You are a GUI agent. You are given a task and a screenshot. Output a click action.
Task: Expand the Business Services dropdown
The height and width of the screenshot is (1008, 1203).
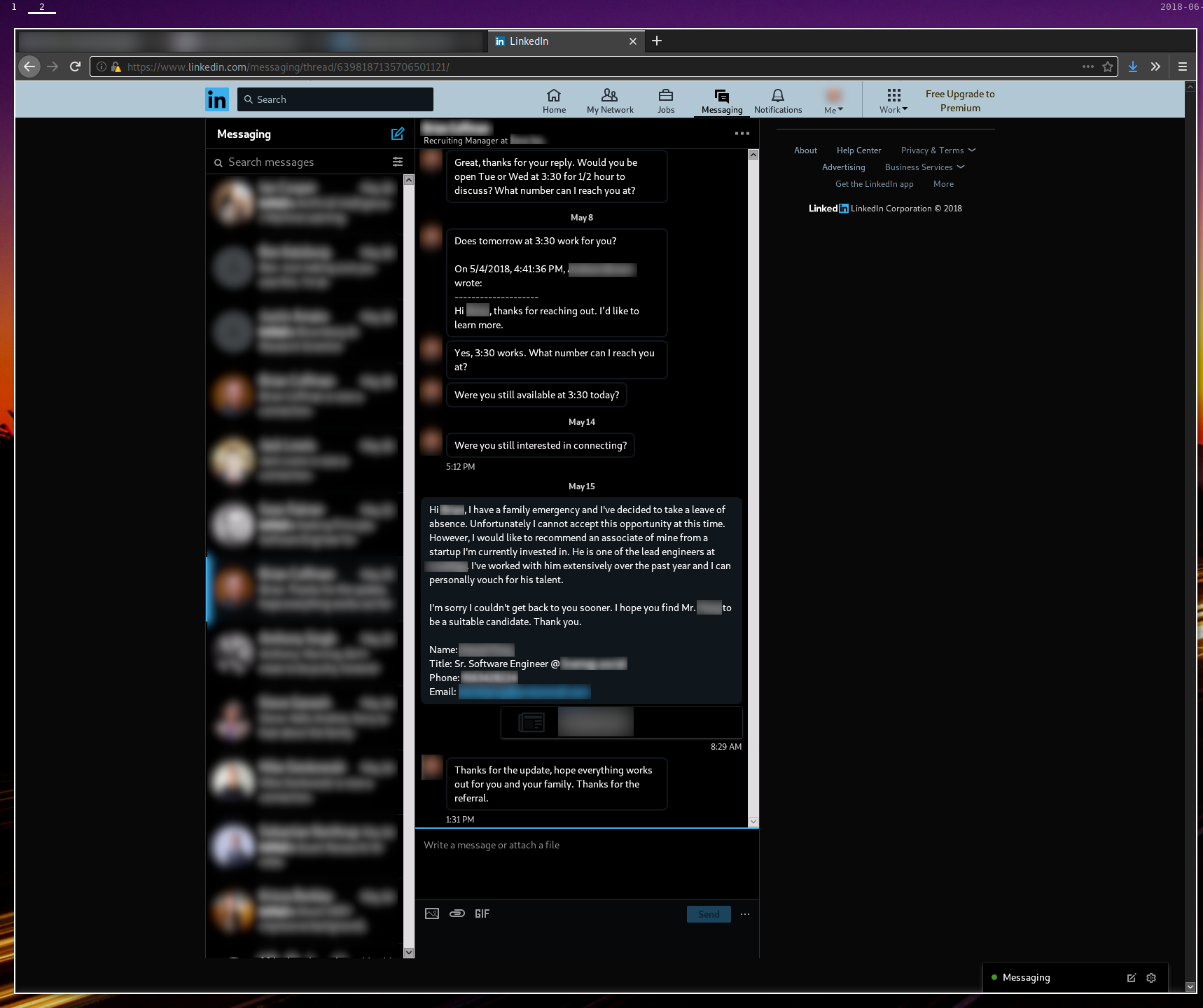(924, 167)
